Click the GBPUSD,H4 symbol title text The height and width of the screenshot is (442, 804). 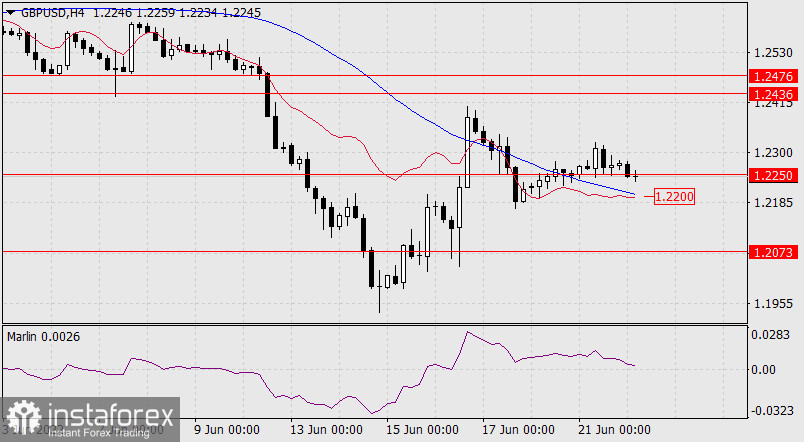pyautogui.click(x=53, y=12)
